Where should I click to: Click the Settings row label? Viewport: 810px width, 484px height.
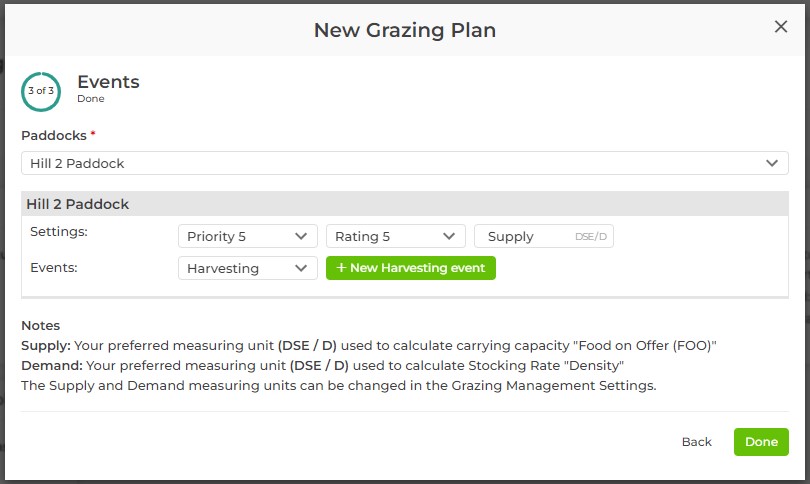(x=59, y=231)
